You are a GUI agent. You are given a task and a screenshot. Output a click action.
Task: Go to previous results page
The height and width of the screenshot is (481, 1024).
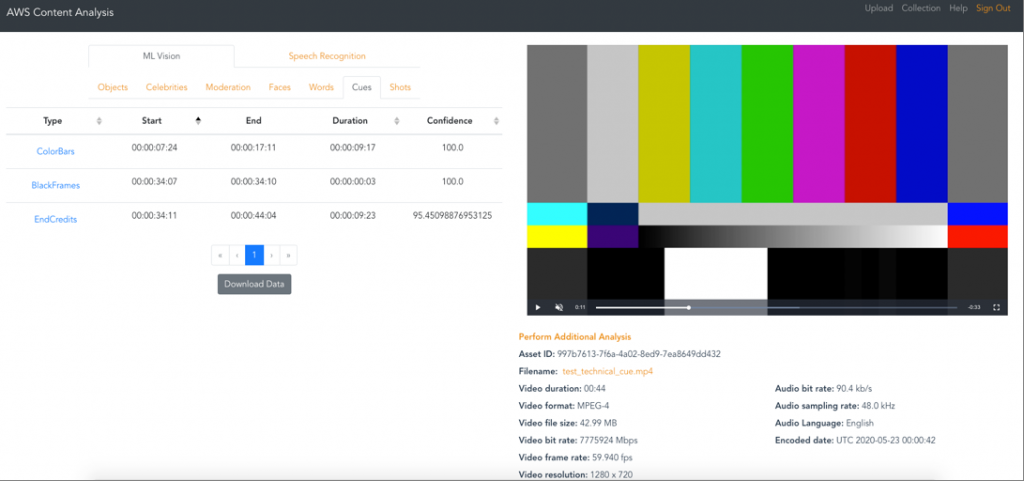pos(237,255)
